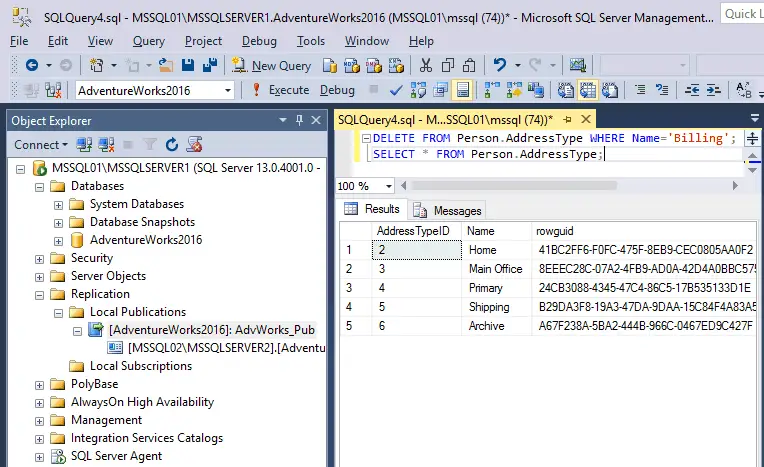764x467 pixels.
Task: Select the Local Subscriptions folder
Action: click(x=141, y=366)
